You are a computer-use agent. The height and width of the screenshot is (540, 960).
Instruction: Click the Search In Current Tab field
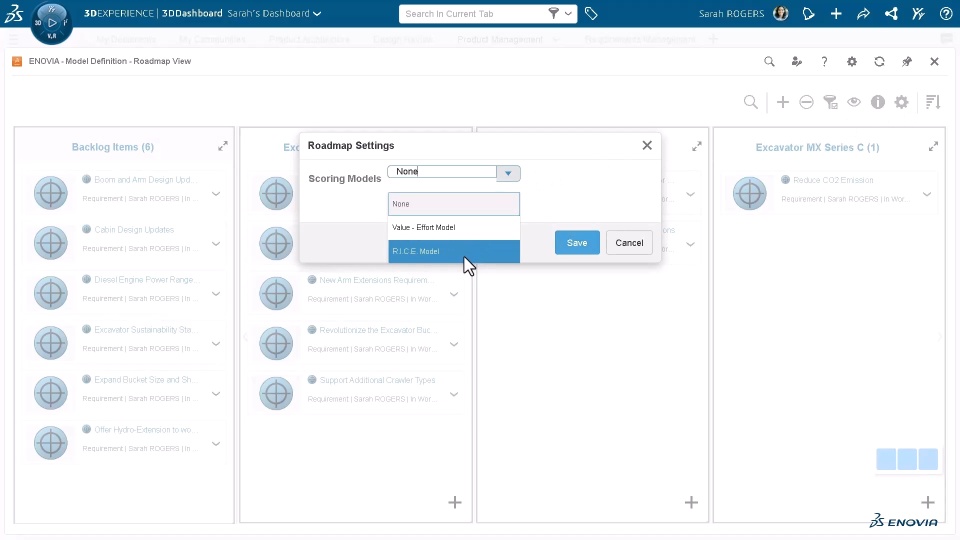473,13
